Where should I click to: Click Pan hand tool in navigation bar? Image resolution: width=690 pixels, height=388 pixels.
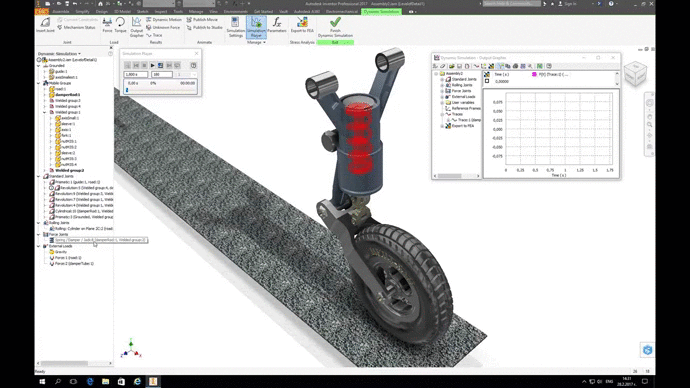(650, 116)
